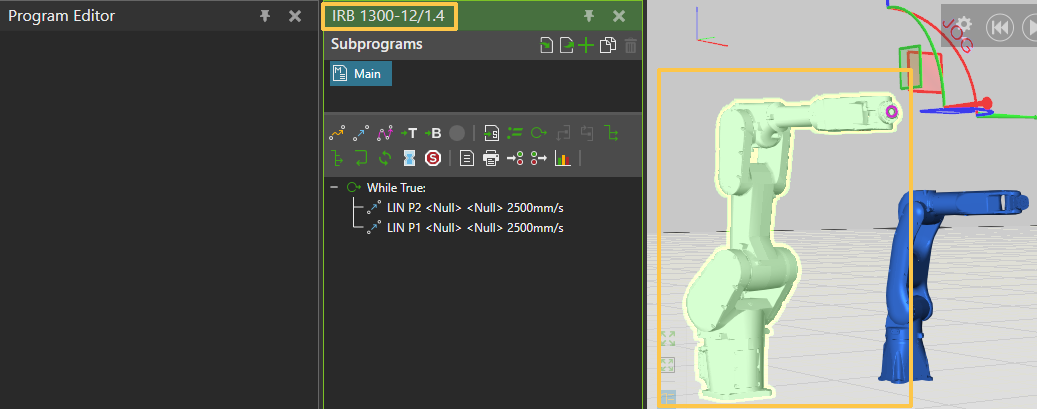
Task: Collapse the While True loop node
Action: point(333,188)
